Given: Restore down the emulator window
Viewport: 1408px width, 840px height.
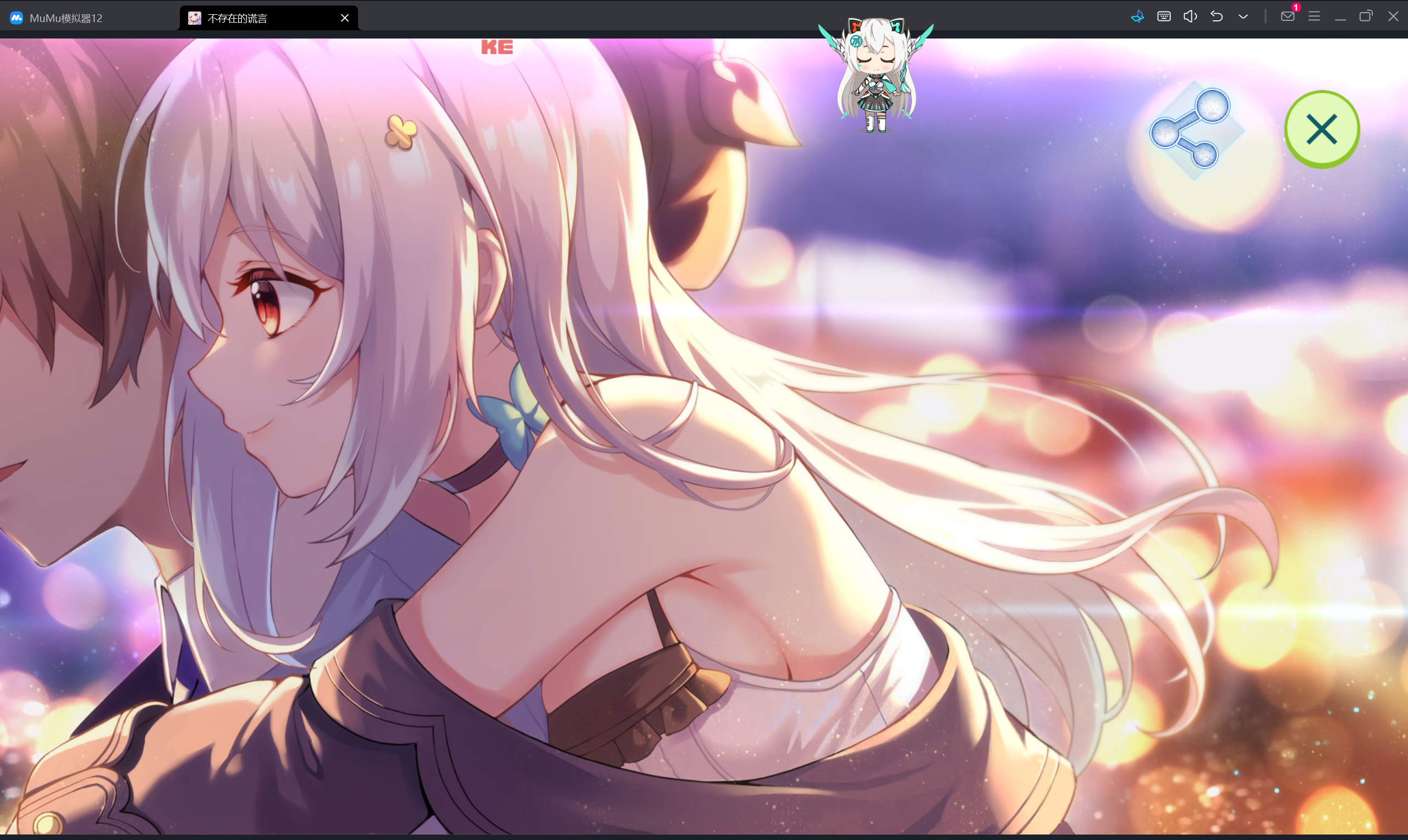Looking at the screenshot, I should click(x=1366, y=16).
